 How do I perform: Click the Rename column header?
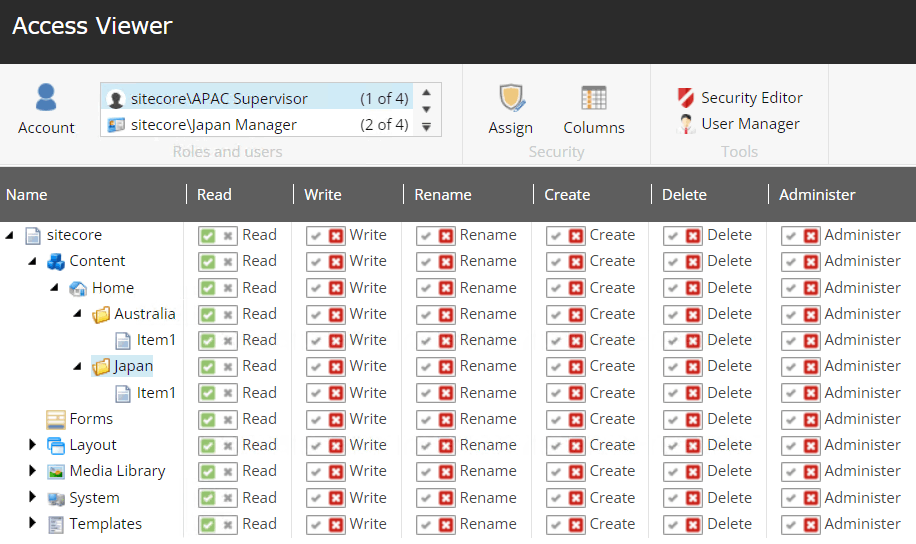[x=443, y=195]
